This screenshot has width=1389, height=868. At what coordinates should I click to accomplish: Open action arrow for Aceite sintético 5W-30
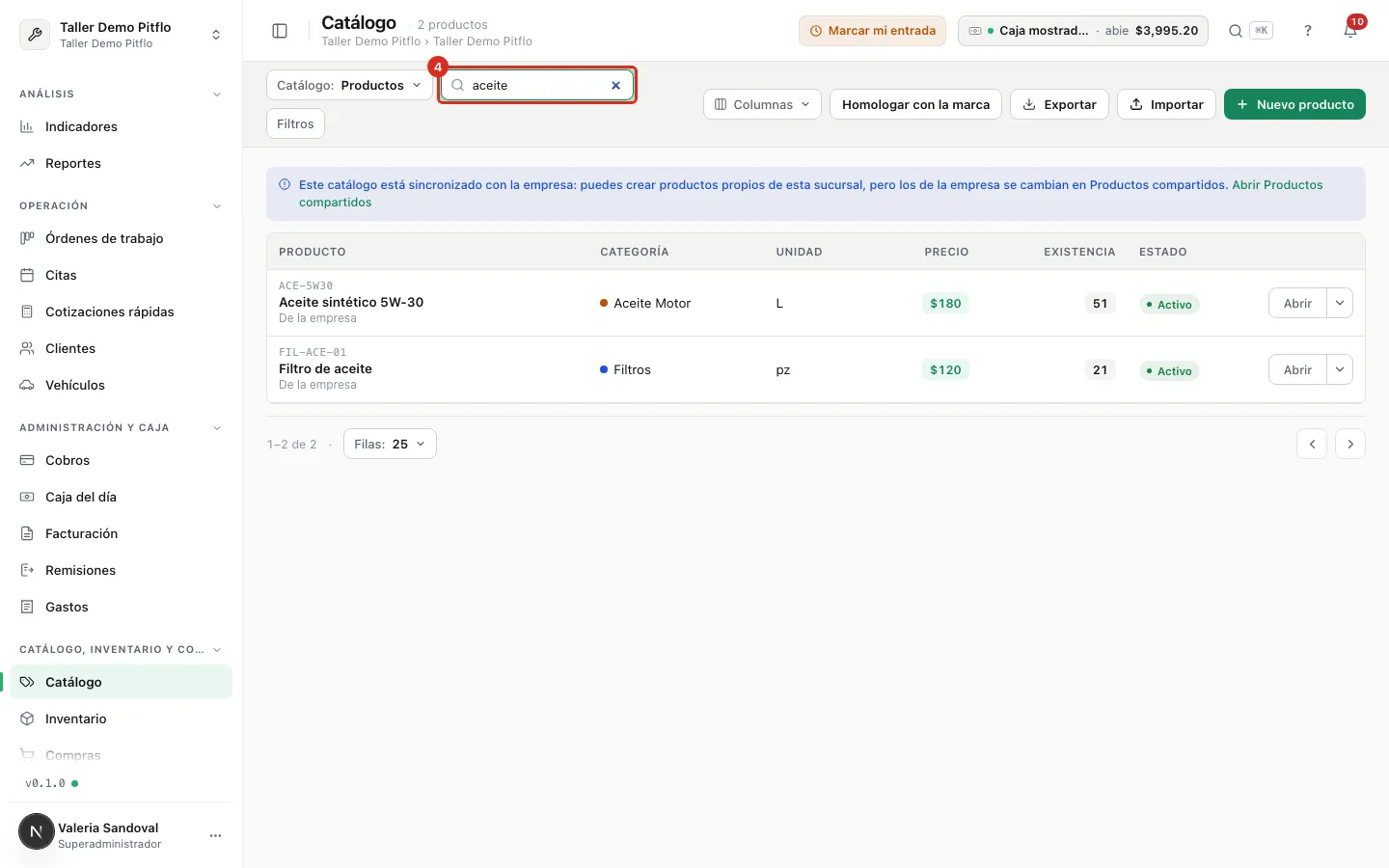coord(1340,303)
